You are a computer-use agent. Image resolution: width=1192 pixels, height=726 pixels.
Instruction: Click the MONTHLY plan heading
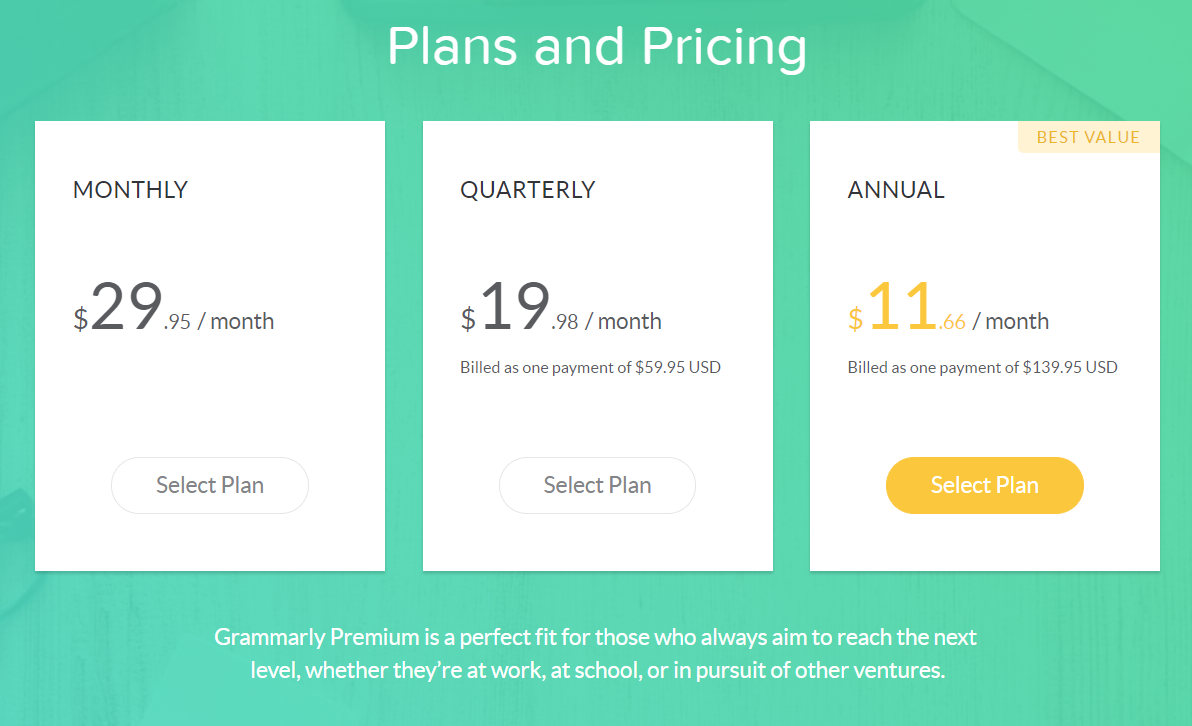(130, 189)
